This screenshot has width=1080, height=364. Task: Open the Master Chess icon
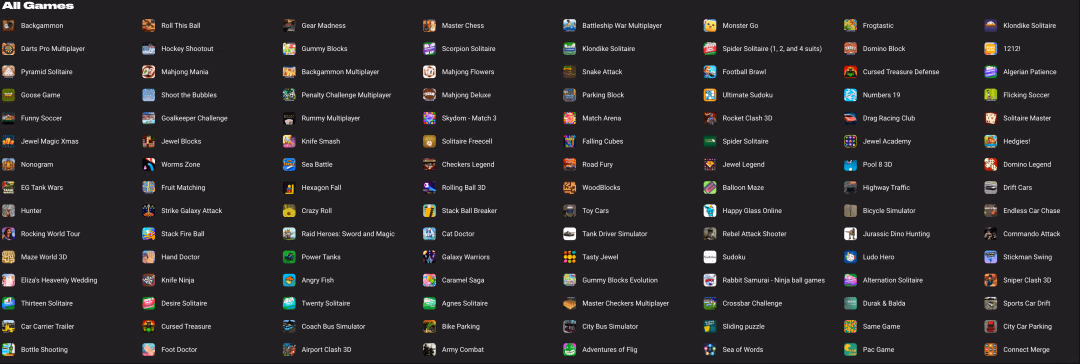pyautogui.click(x=430, y=26)
